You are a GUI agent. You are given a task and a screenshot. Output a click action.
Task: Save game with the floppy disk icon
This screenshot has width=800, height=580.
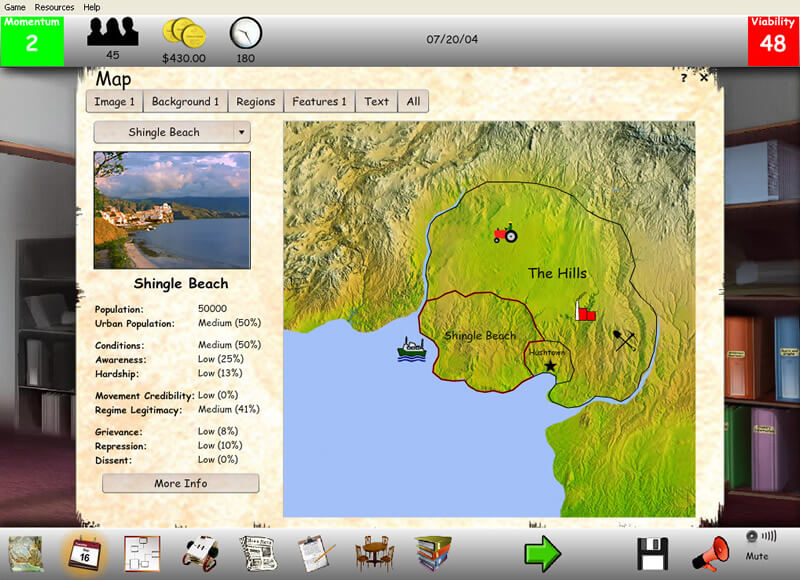pos(652,553)
